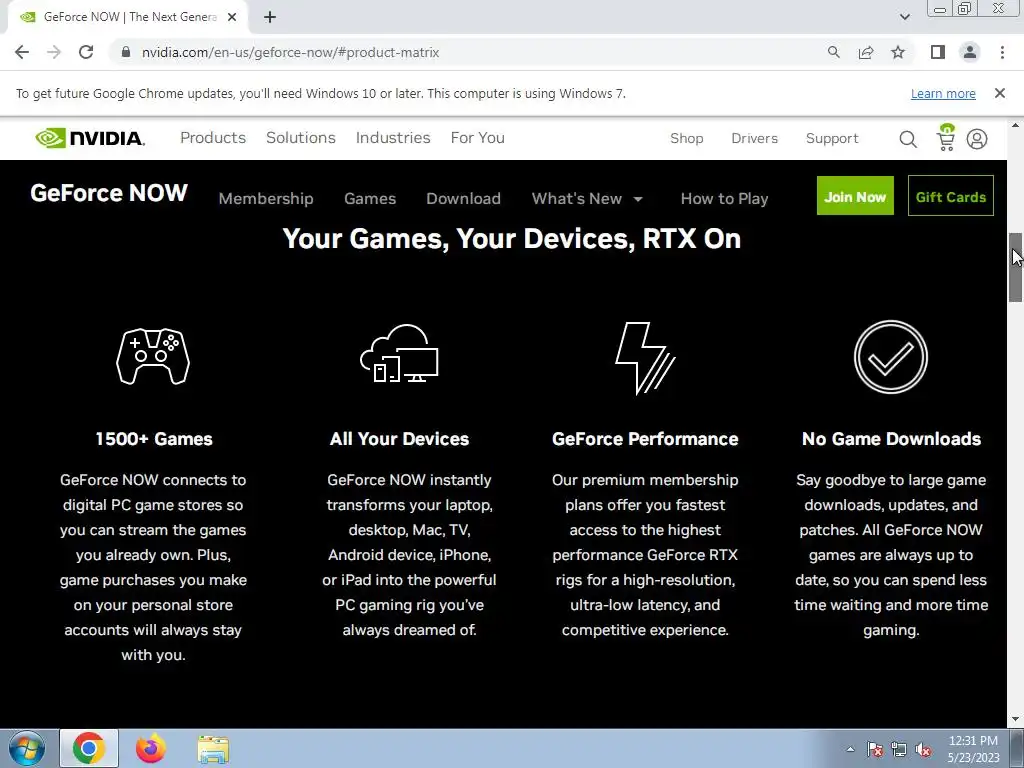Click the Gift Cards button

point(950,195)
